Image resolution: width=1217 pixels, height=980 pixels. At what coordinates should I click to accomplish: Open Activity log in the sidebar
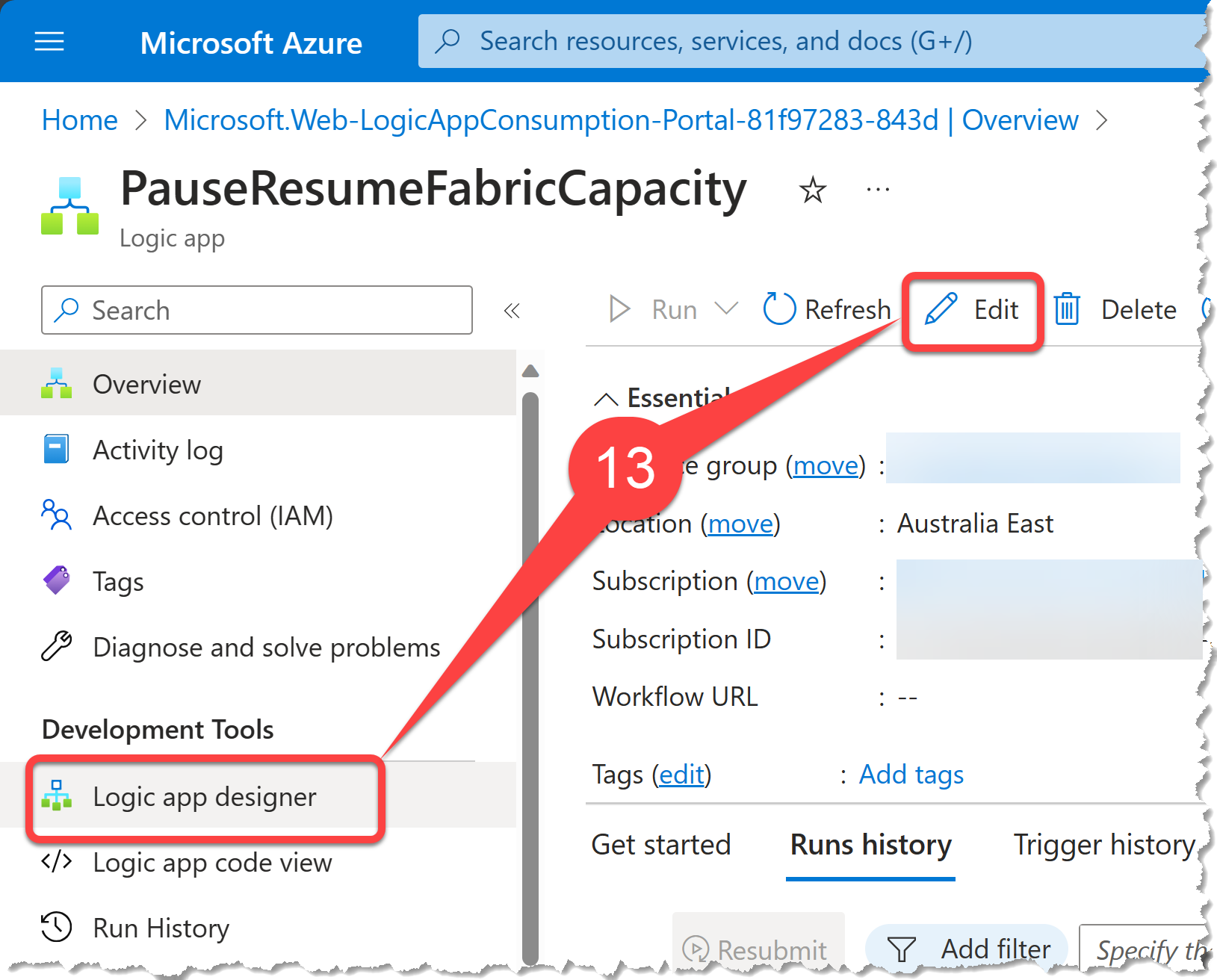[258, 450]
